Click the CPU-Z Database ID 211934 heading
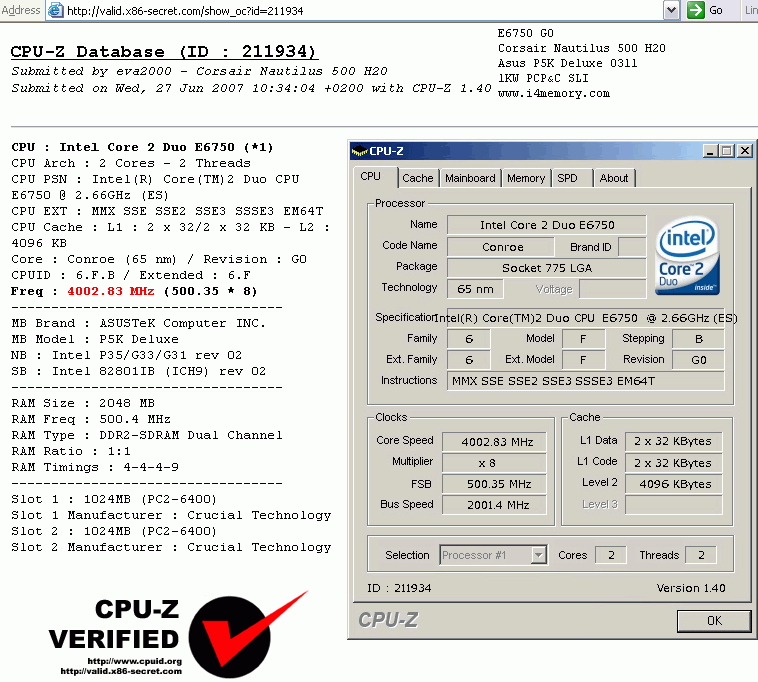The image size is (758, 682). point(164,51)
